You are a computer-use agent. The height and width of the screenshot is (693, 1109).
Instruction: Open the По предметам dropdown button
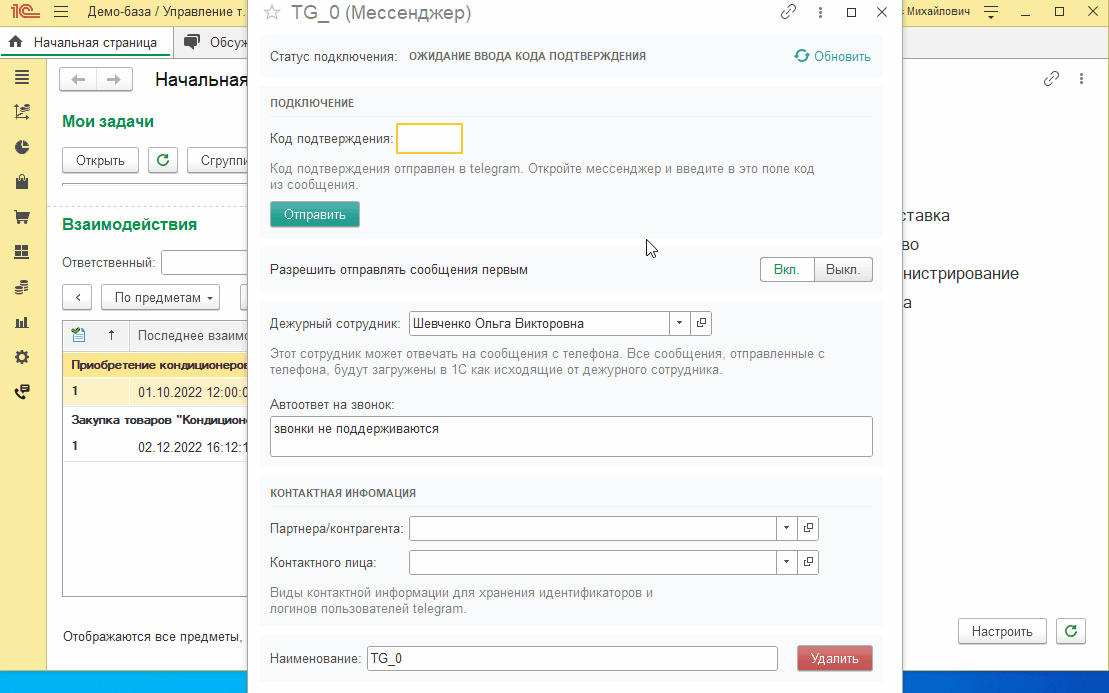click(x=166, y=297)
